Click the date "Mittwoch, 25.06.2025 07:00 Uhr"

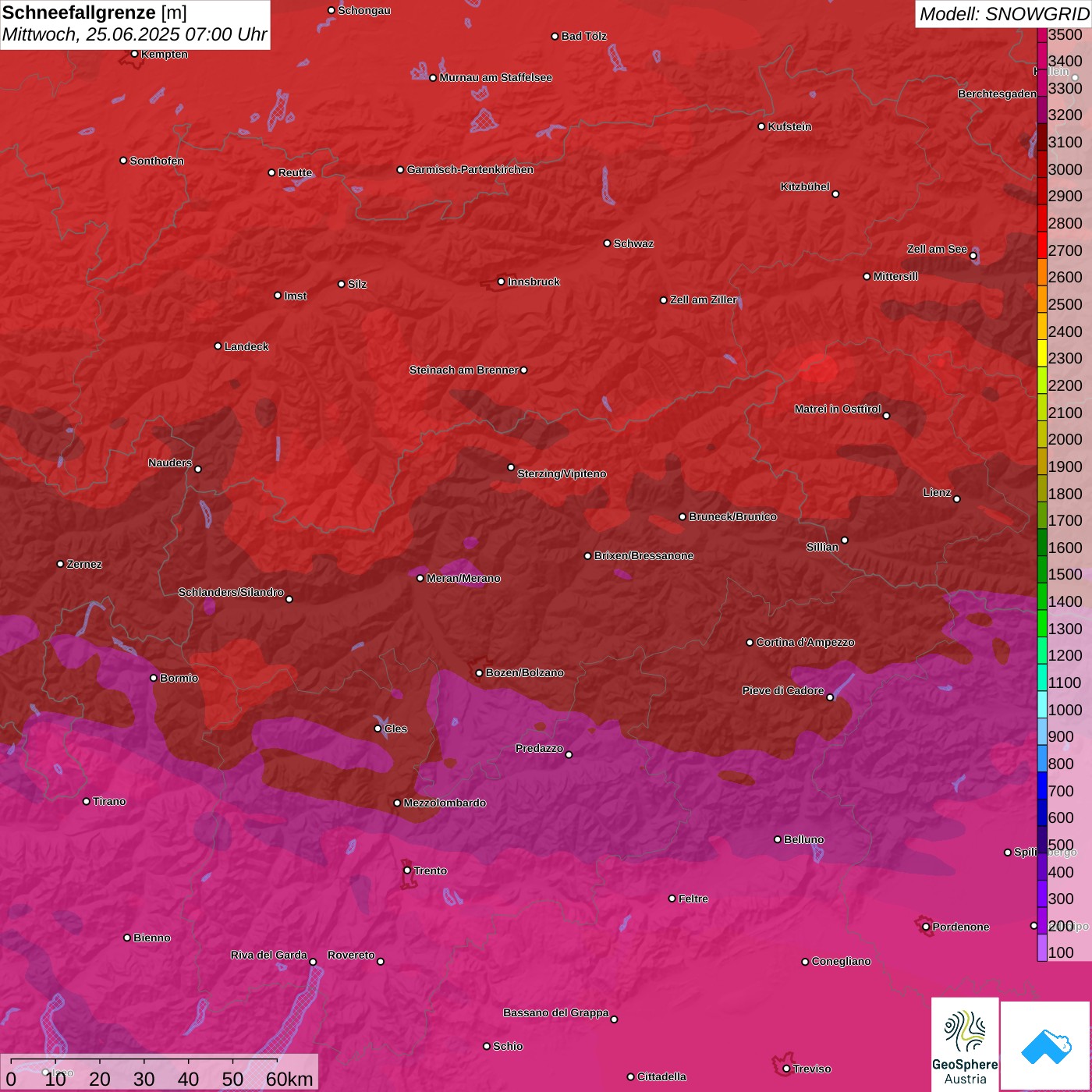coord(134,35)
